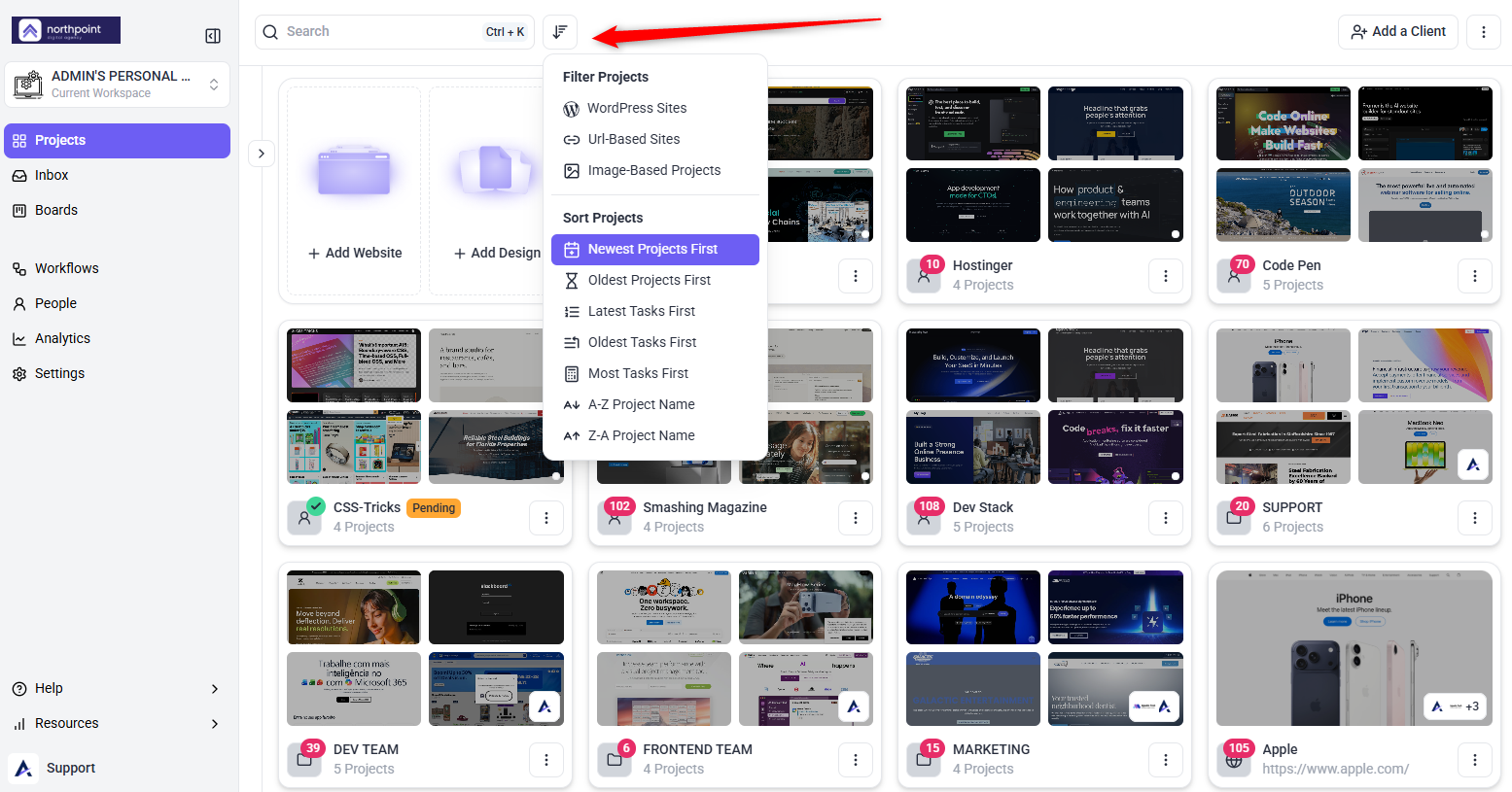The image size is (1512, 792).
Task: Open Code Online Make Websites thumbnail
Action: pyautogui.click(x=1283, y=123)
